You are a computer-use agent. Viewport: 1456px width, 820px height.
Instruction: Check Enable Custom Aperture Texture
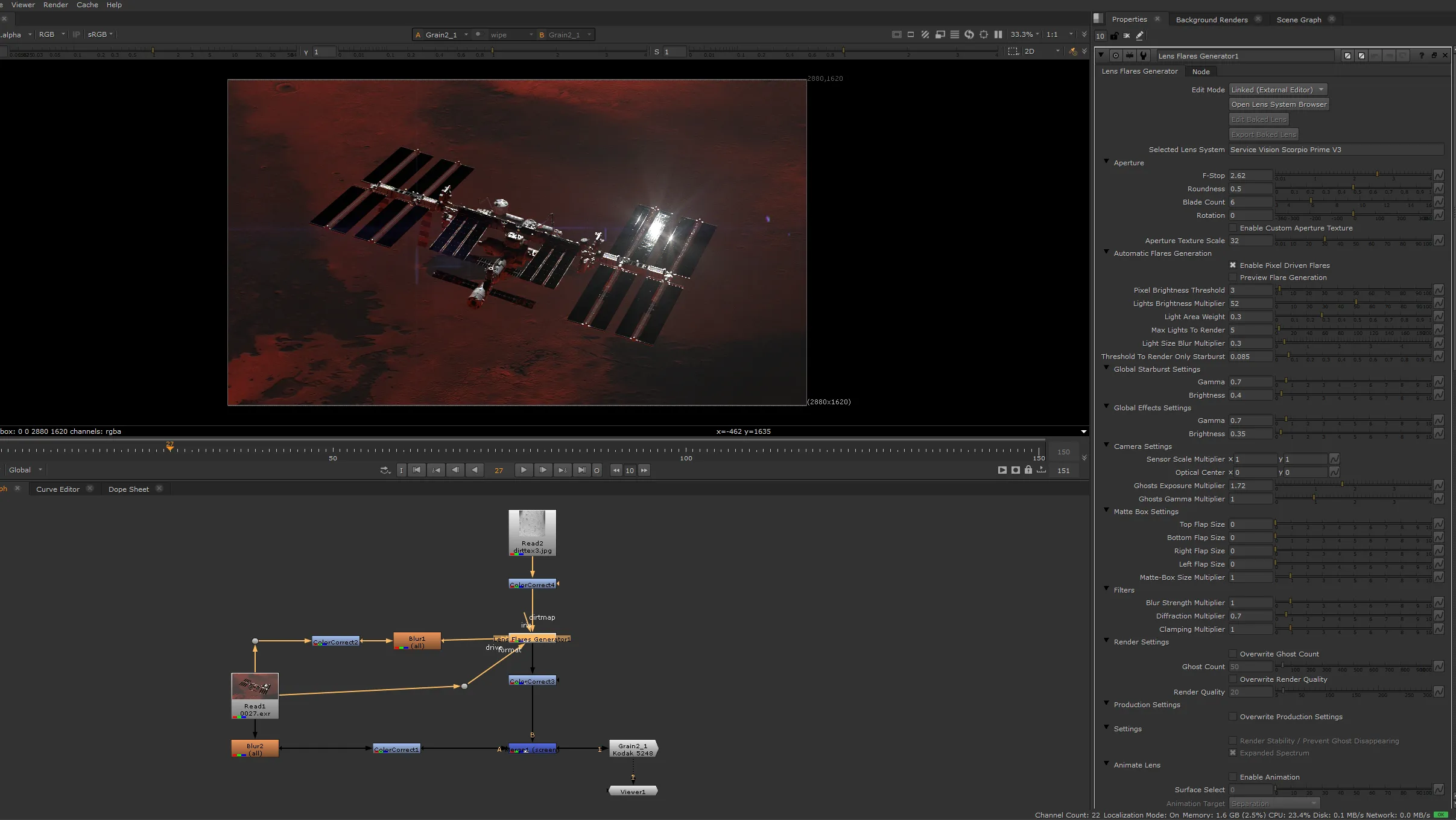[1233, 228]
